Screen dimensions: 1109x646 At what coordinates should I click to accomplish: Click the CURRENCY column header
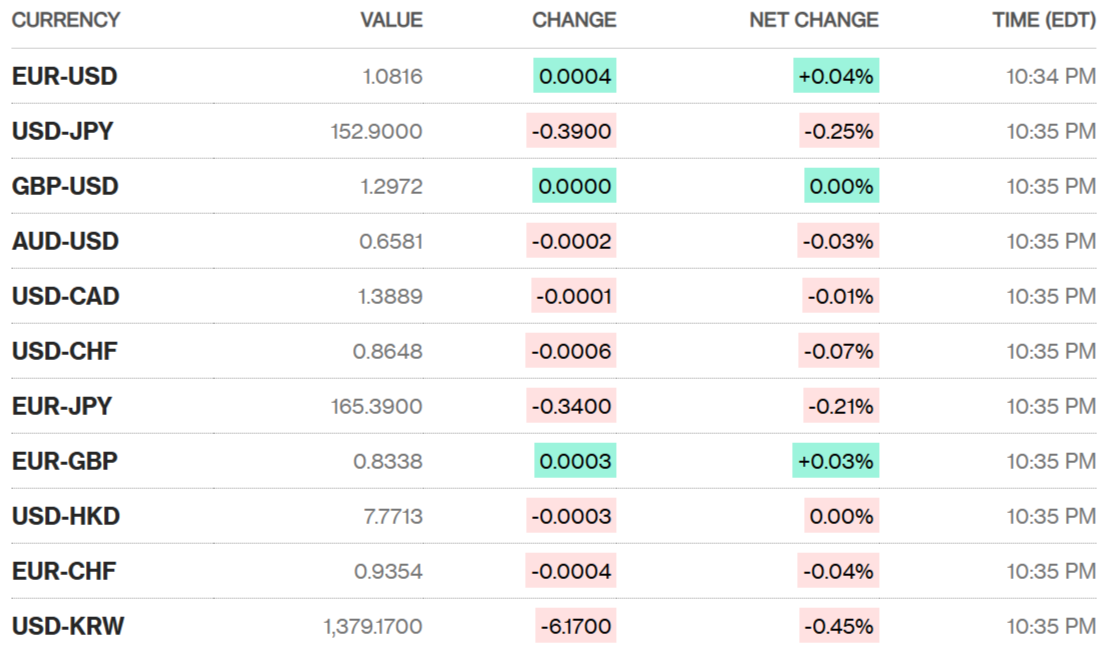[66, 20]
